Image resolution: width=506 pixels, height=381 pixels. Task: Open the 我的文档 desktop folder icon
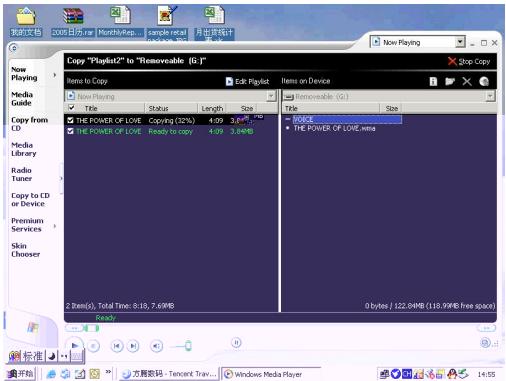pos(26,22)
